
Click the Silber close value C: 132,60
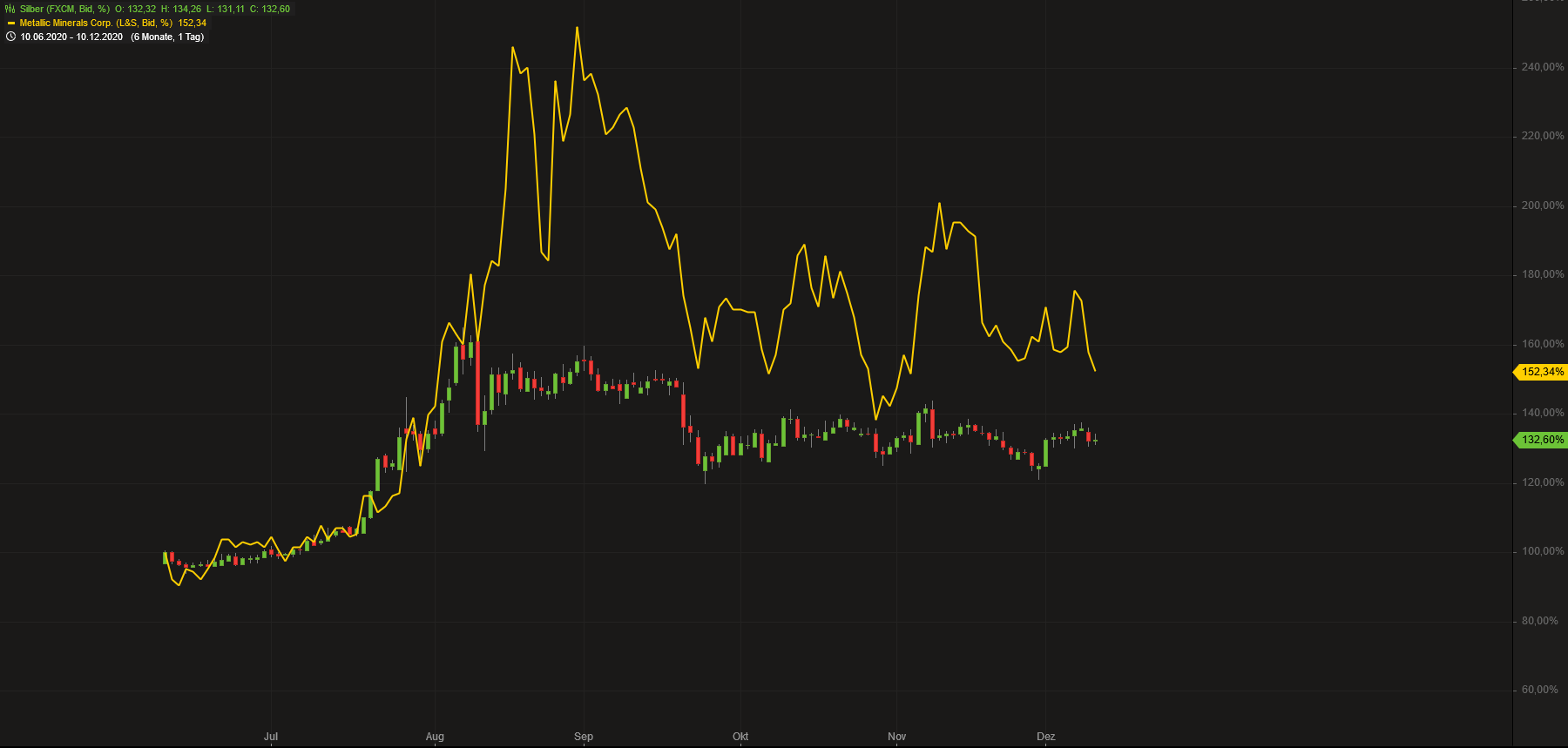coord(270,9)
